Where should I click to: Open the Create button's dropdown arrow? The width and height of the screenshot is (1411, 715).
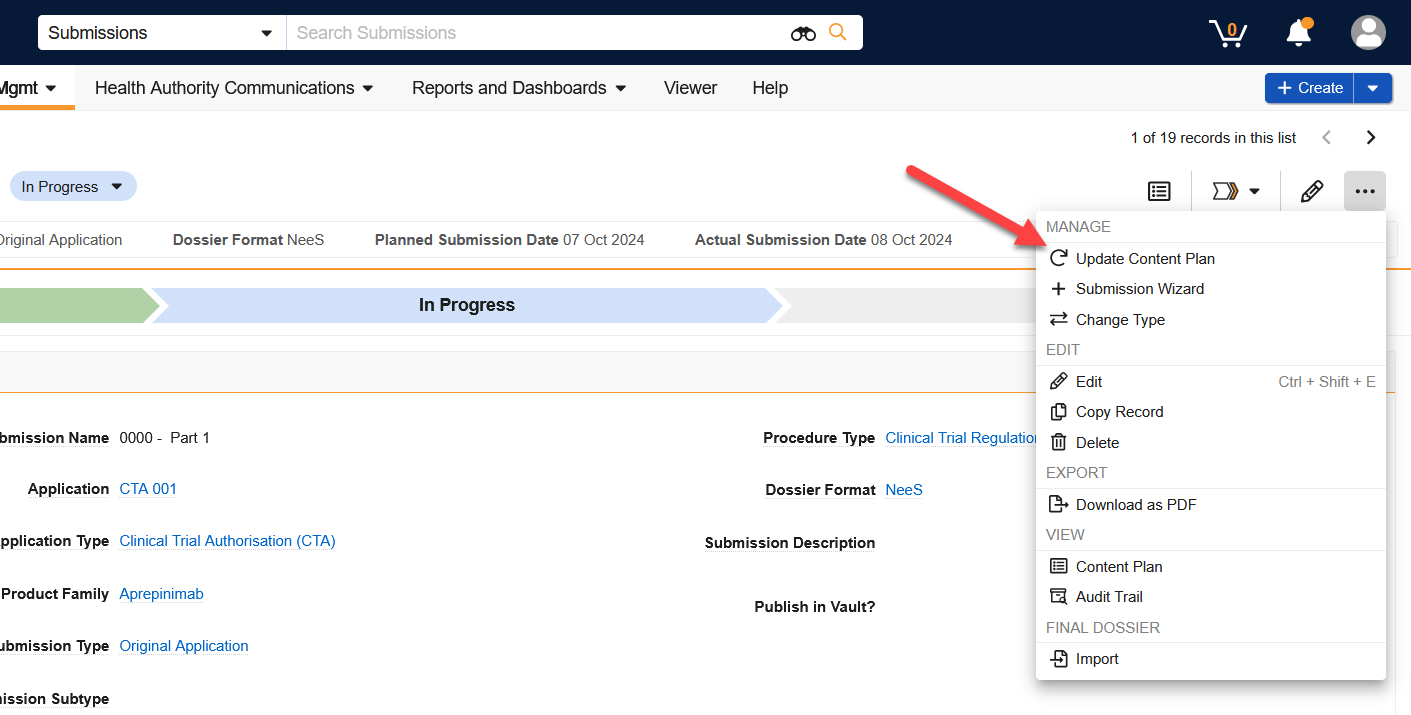click(1373, 88)
